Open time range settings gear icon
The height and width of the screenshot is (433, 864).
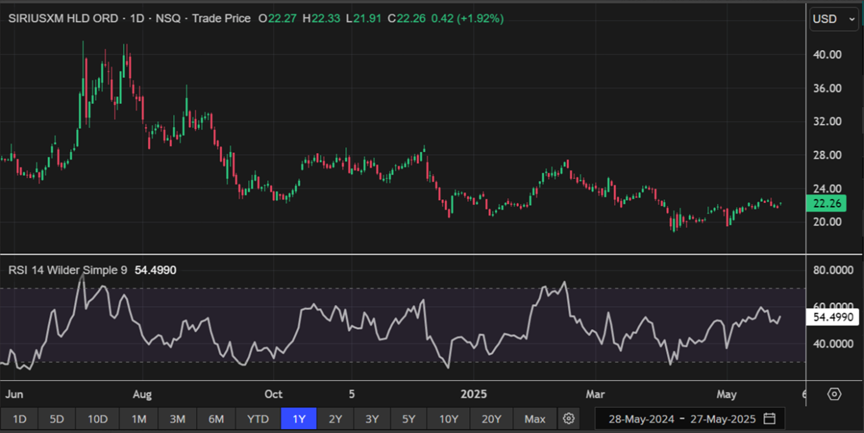coord(569,418)
